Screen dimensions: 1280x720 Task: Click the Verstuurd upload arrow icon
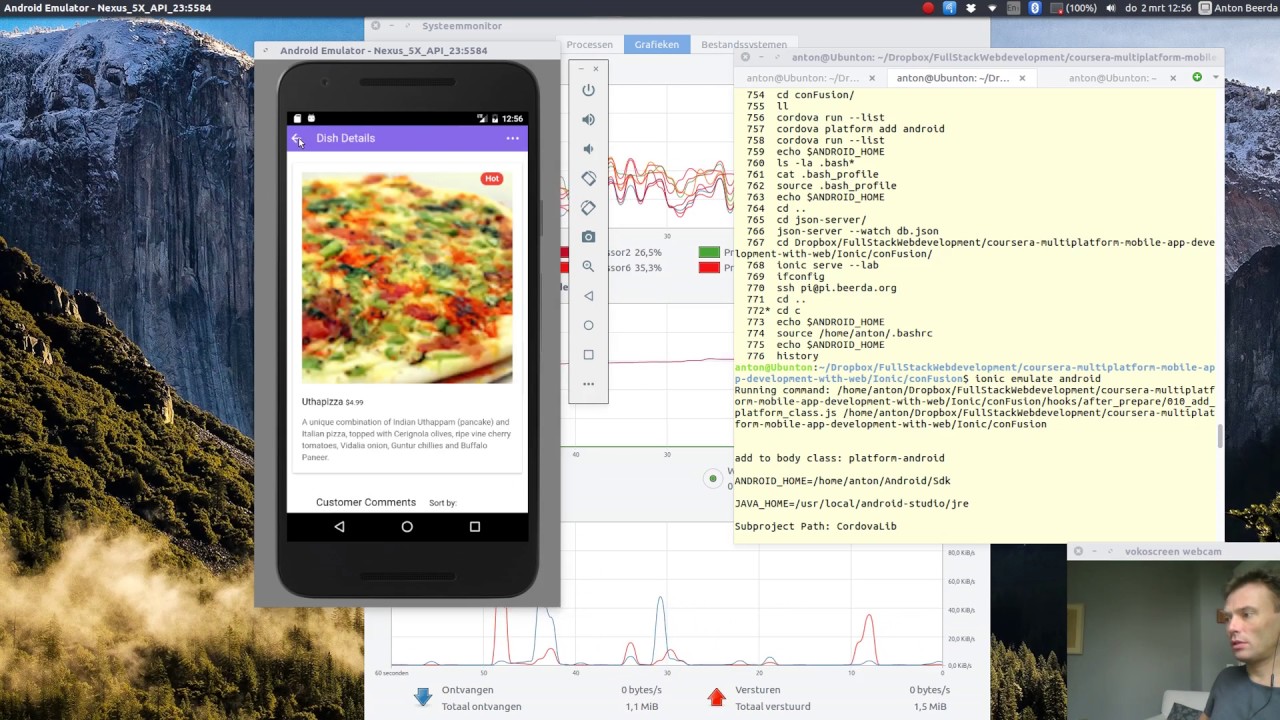tap(716, 697)
